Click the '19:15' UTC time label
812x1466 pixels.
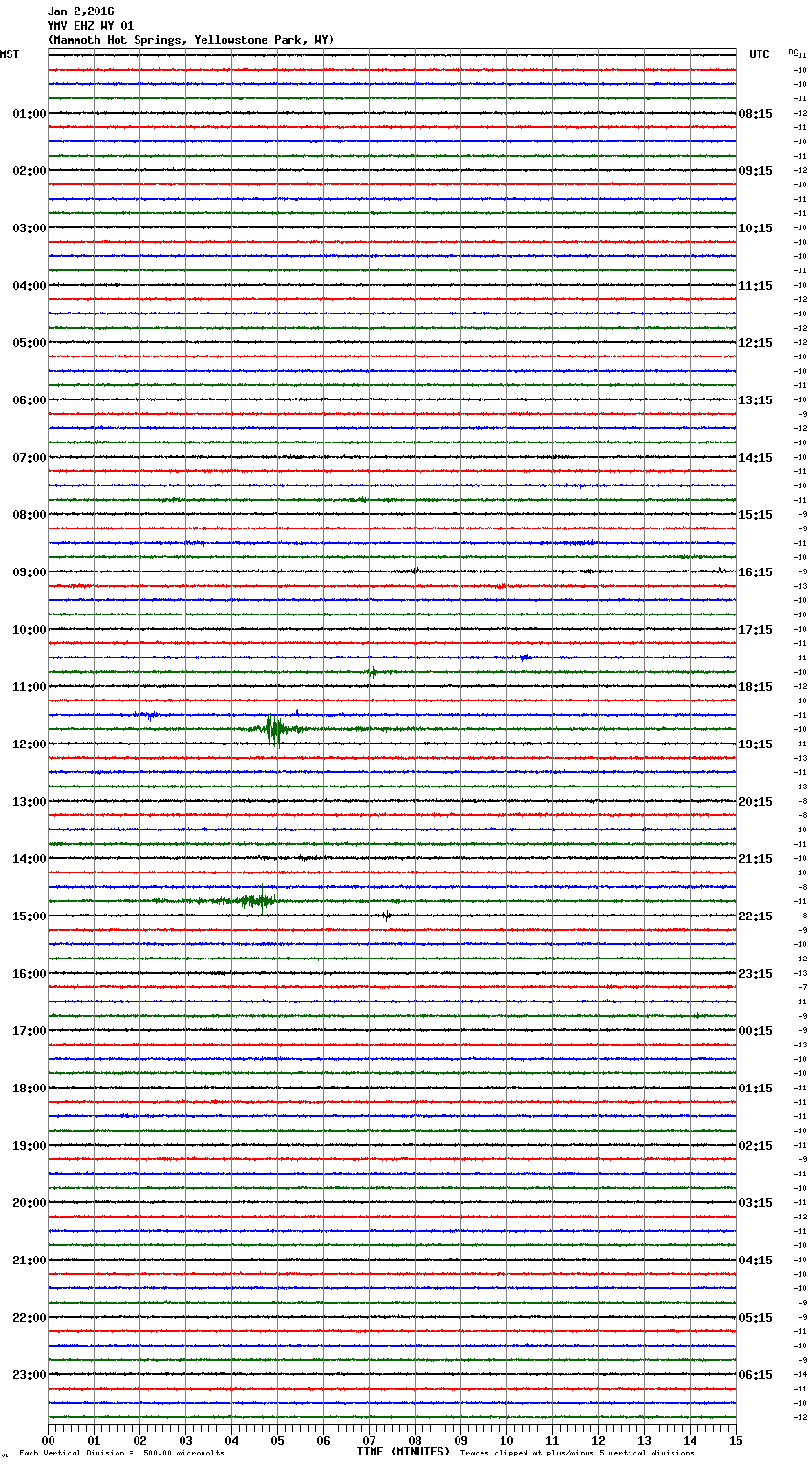(756, 744)
